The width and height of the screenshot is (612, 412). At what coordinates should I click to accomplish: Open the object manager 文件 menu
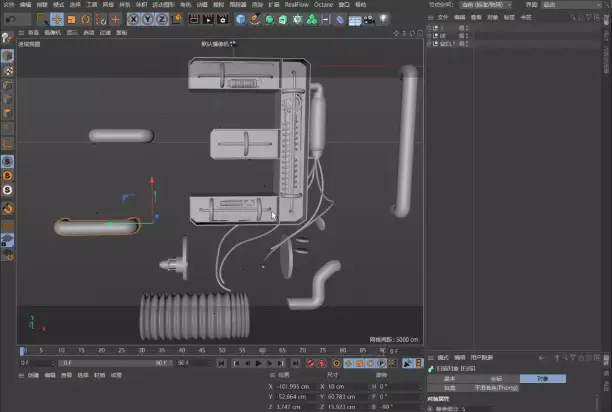[443, 17]
